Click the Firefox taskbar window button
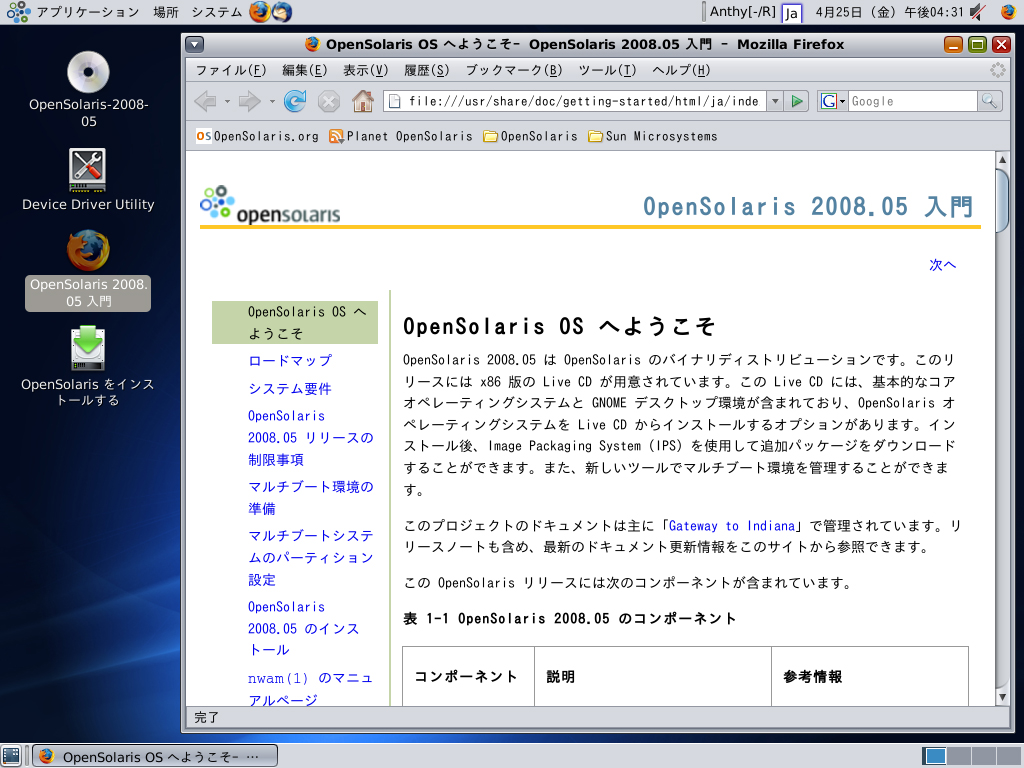The image size is (1024, 768). [x=155, y=756]
